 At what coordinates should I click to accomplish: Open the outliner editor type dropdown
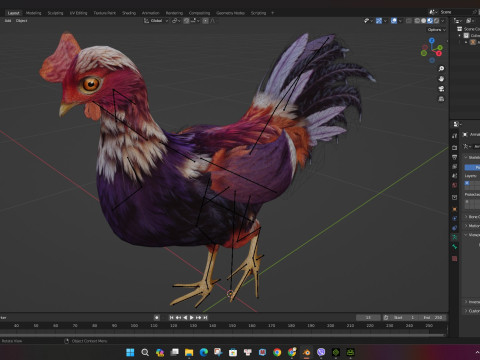tap(459, 21)
